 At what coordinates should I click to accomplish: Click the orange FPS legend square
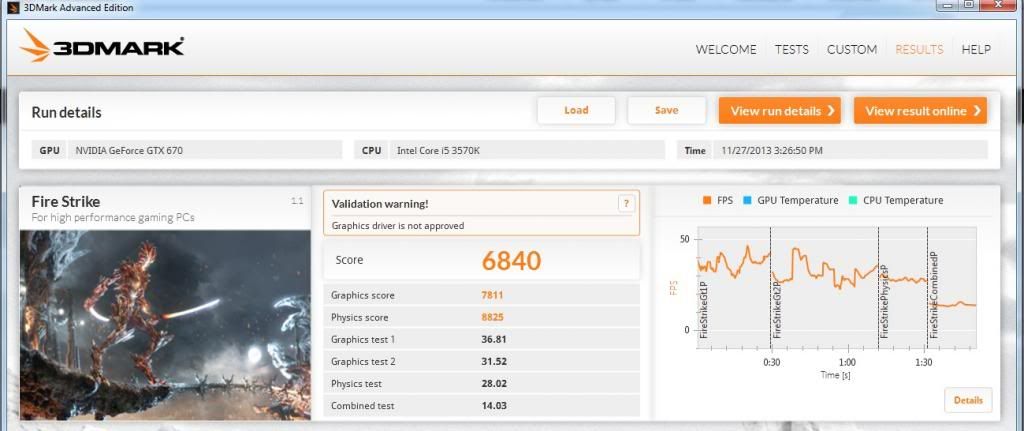[707, 200]
